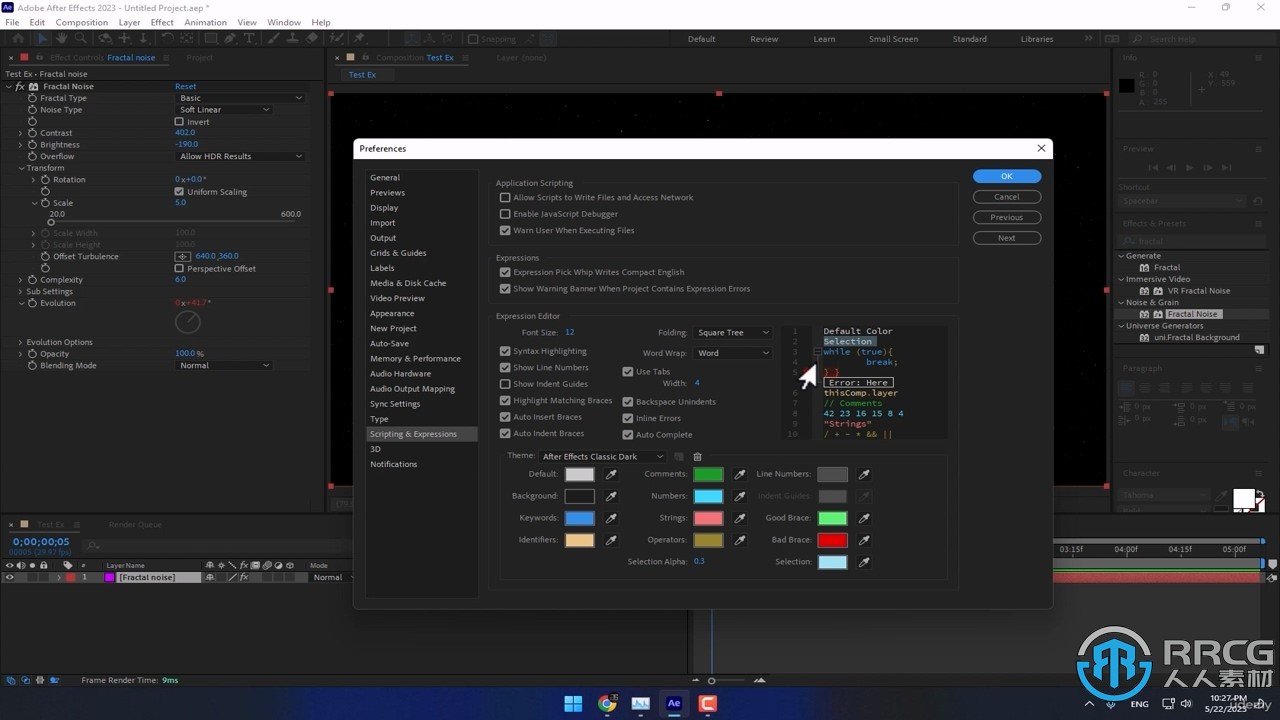Enable Allow Scripts to Write Files checkbox

tap(505, 198)
